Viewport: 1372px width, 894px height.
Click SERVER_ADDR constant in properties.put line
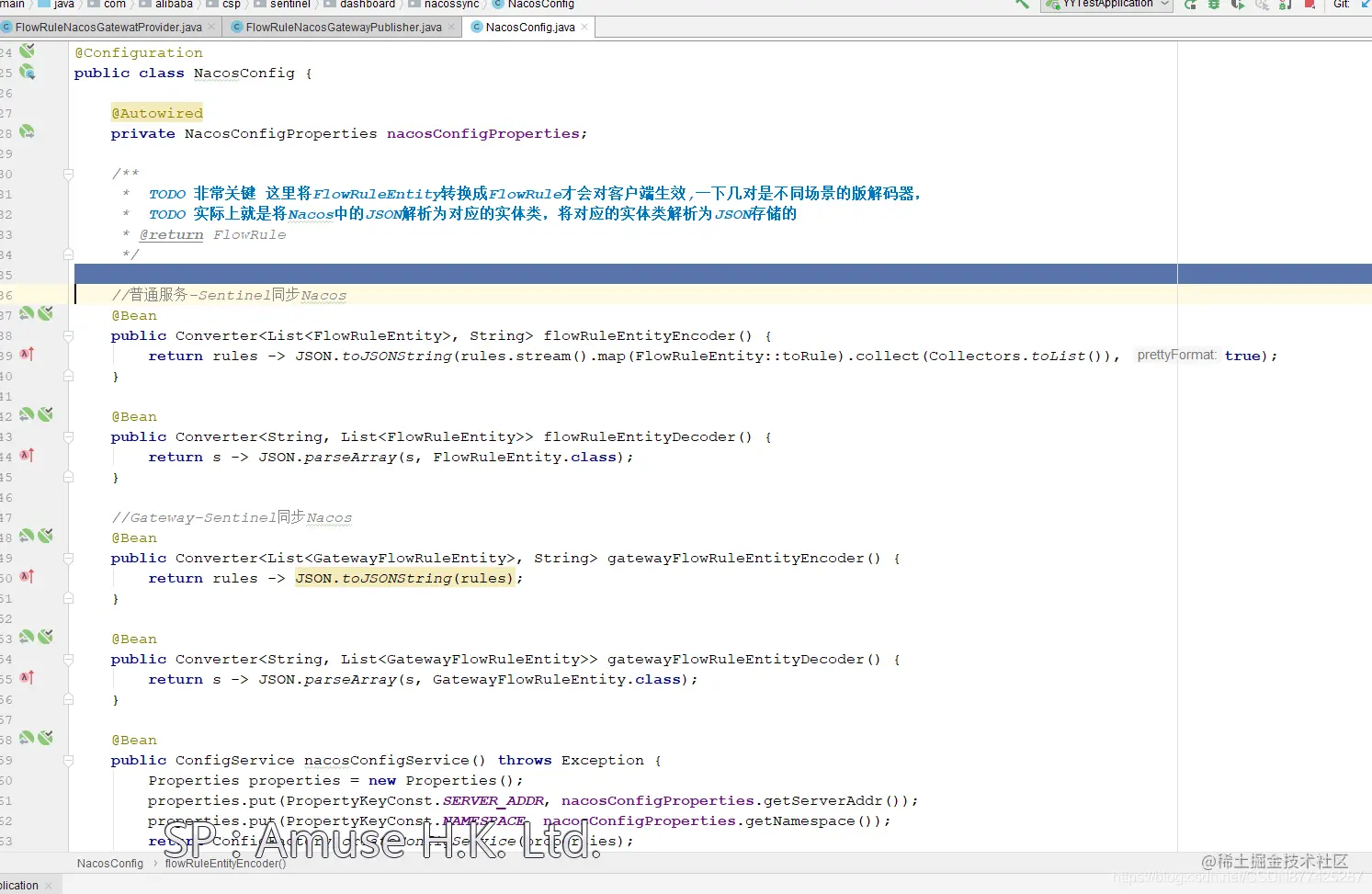point(493,800)
